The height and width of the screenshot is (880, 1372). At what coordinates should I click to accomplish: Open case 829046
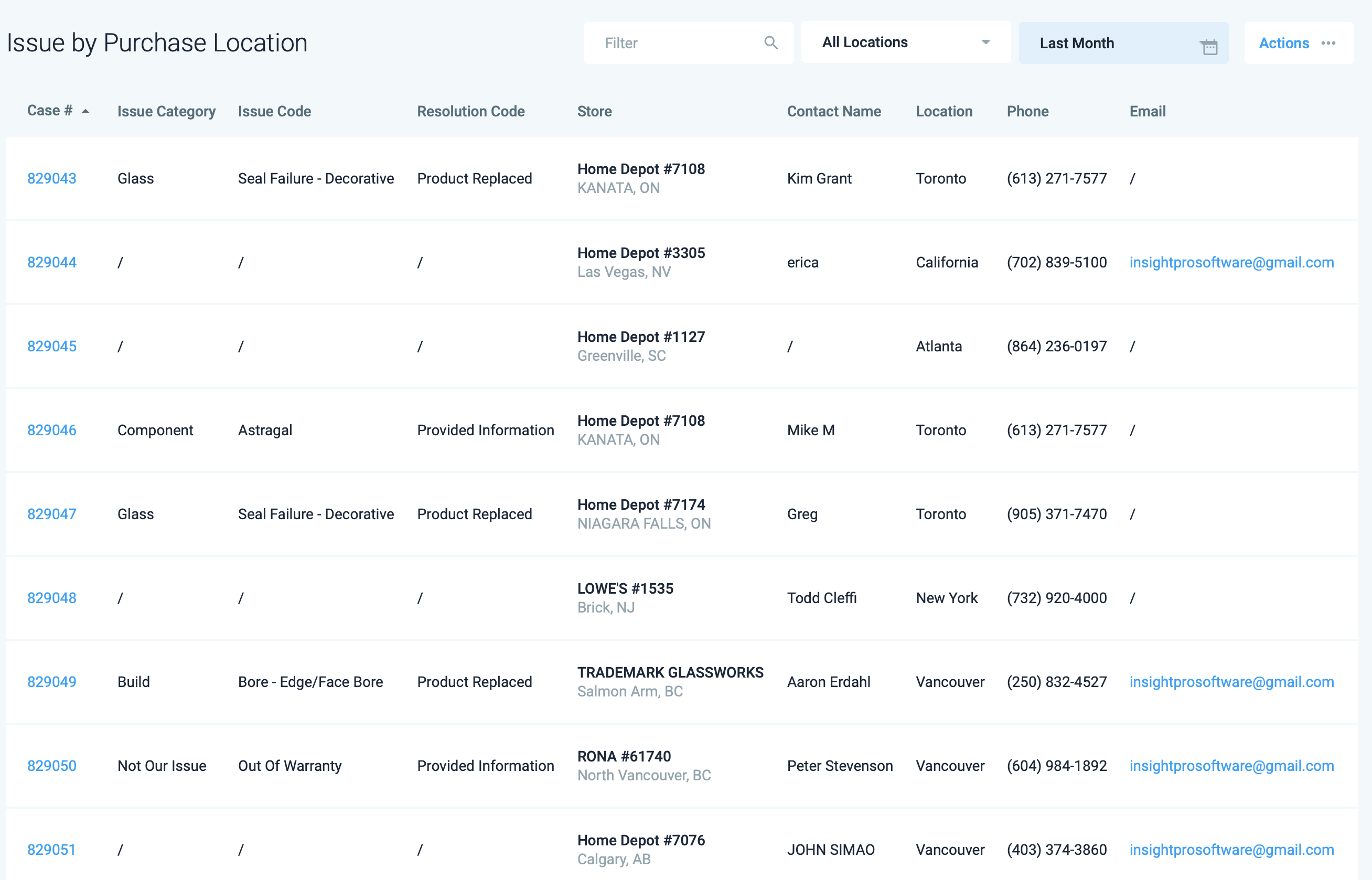(52, 430)
